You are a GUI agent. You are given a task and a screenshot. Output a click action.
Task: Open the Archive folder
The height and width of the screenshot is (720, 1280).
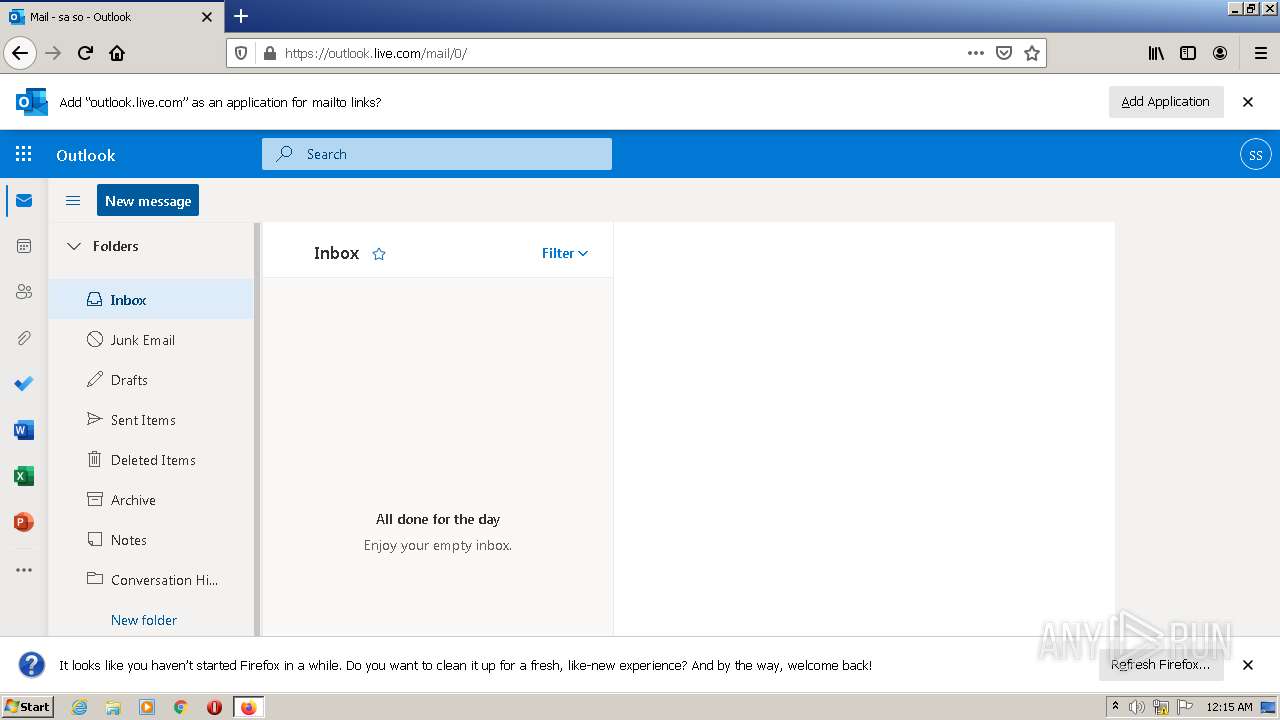(151, 500)
